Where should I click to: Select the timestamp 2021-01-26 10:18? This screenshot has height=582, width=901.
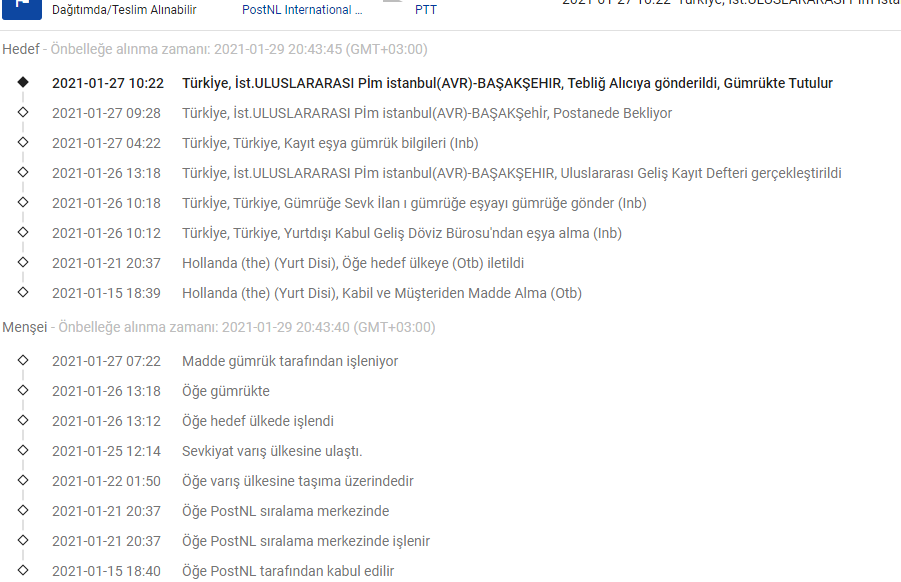coord(106,203)
